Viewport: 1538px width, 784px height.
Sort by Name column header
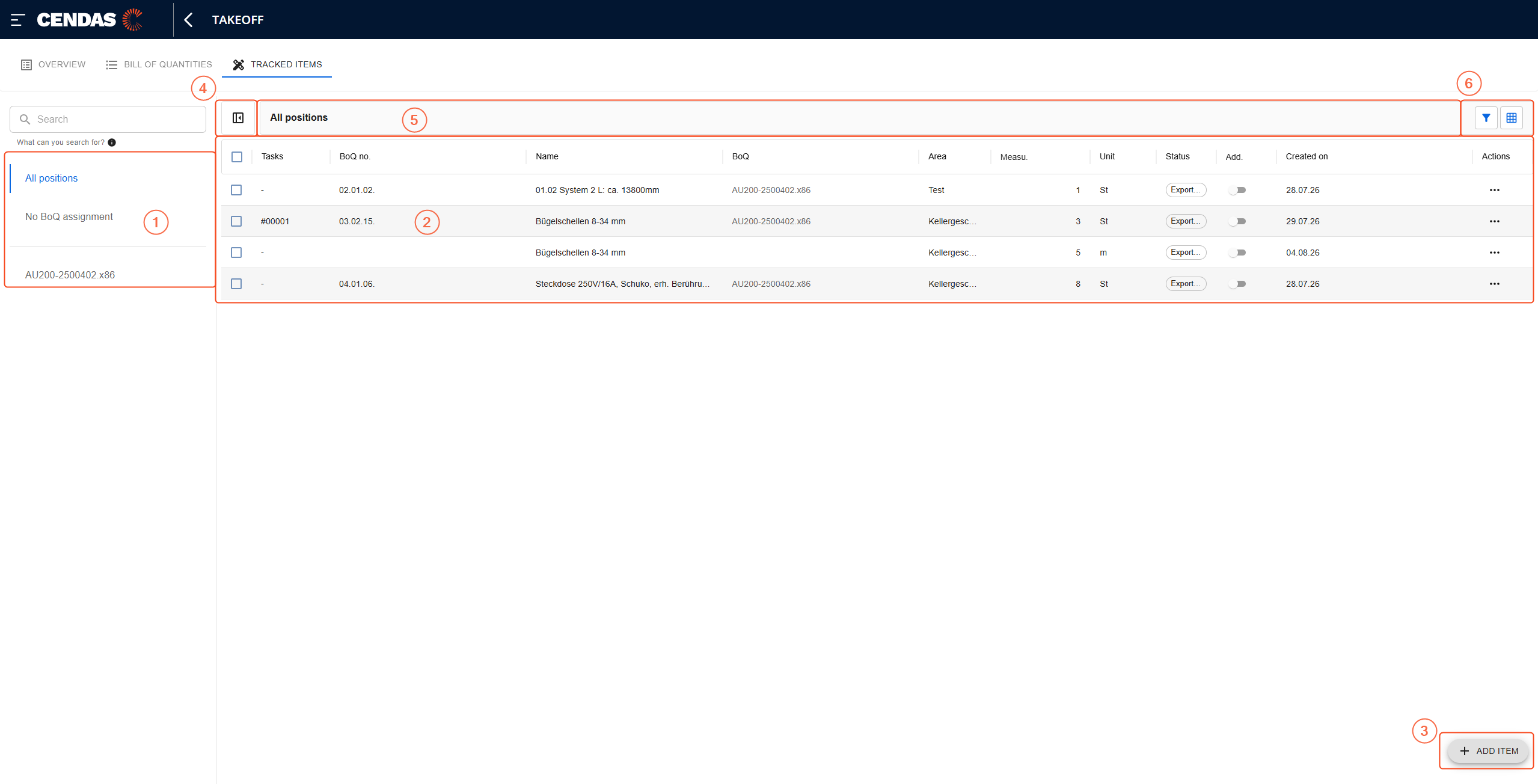[x=547, y=156]
